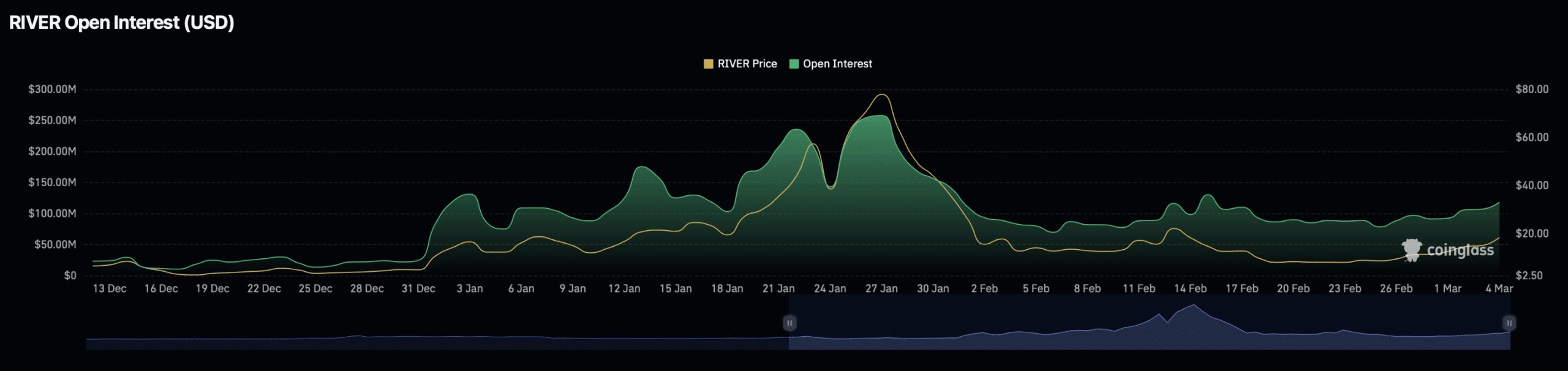Click the $80.00 right axis label
Viewport: 1568px width, 371px height.
(x=1532, y=89)
